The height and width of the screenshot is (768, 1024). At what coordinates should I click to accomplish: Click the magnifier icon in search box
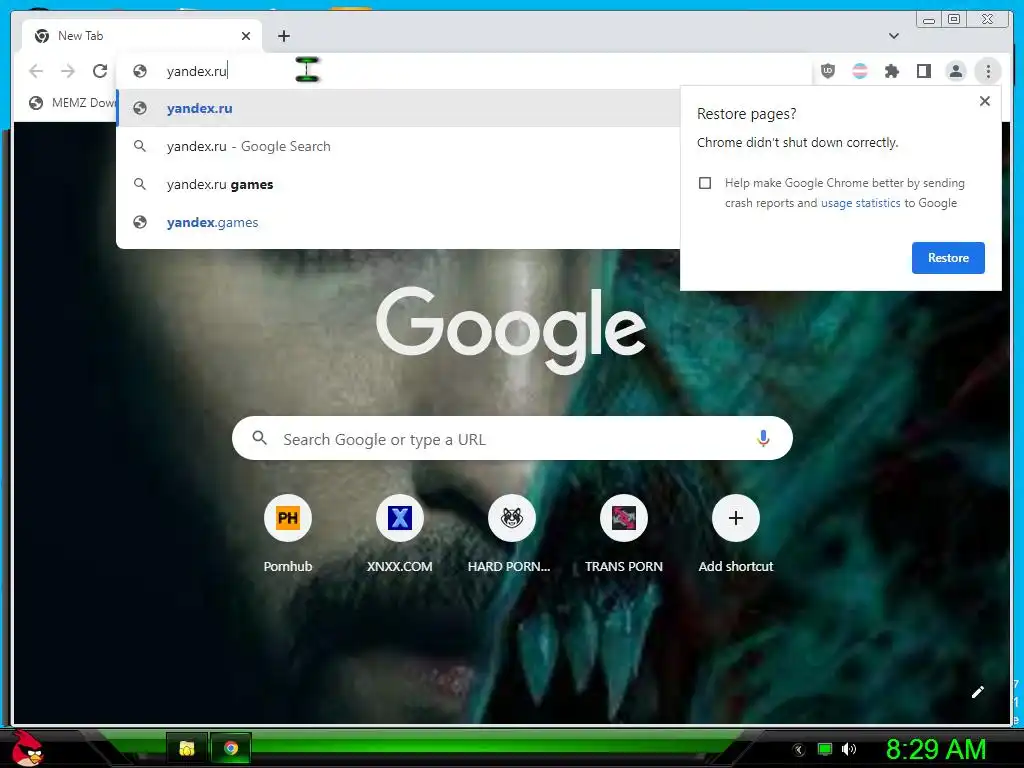(259, 438)
